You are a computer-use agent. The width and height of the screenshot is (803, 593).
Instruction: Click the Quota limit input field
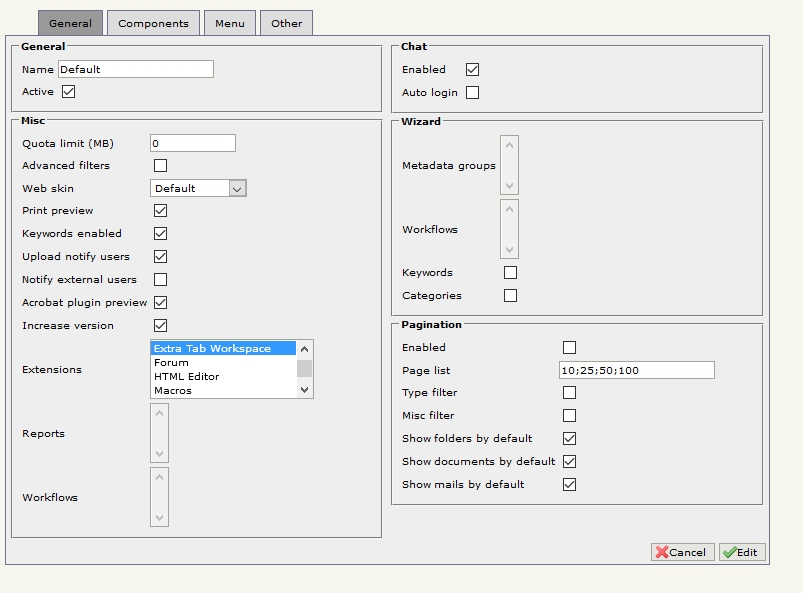[x=192, y=144]
